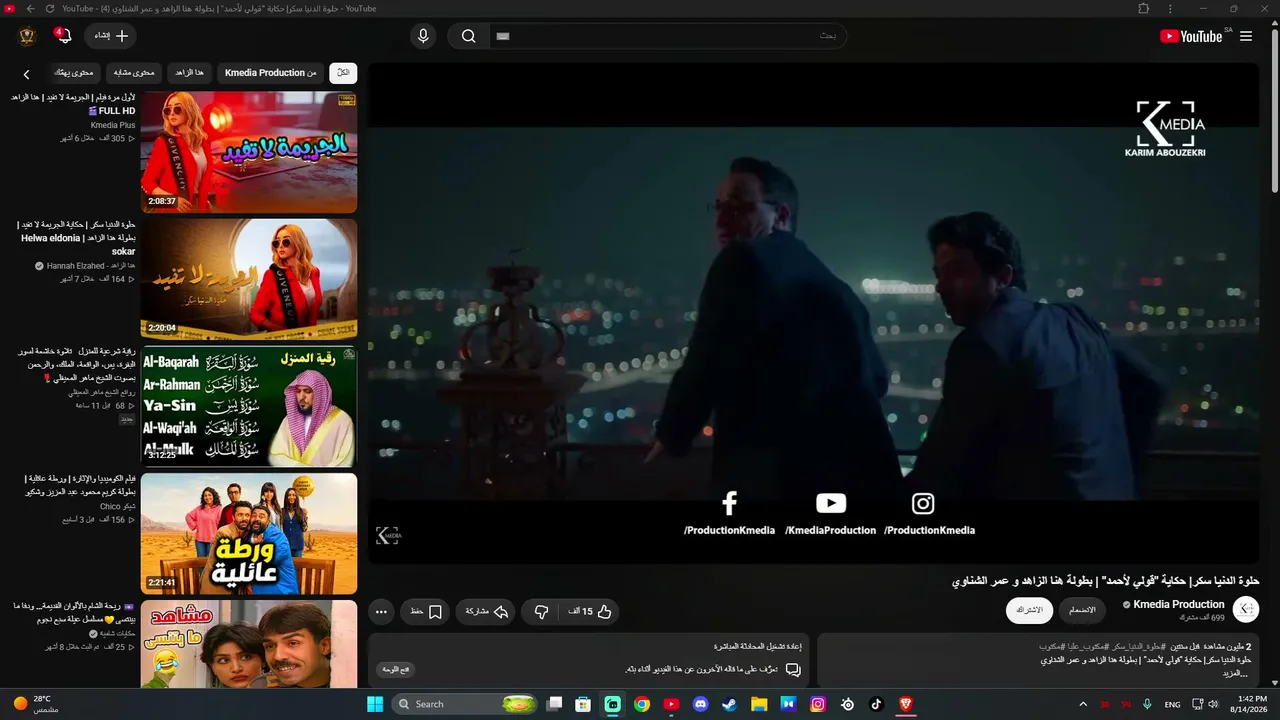The width and height of the screenshot is (1280, 720).
Task: Click the Helwa eldonia sokar video title
Action: 77,238
